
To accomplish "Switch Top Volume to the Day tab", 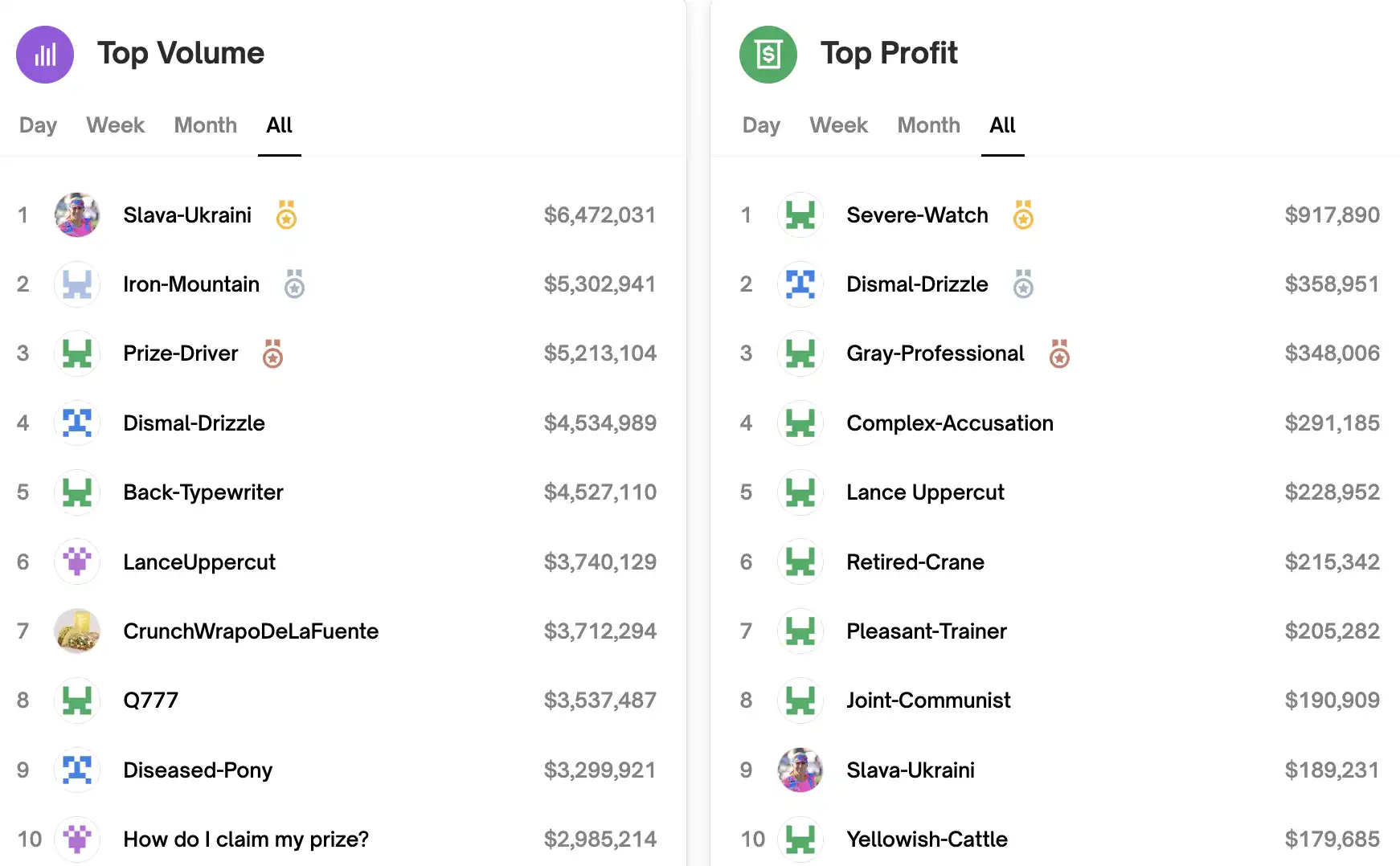I will pyautogui.click(x=38, y=125).
